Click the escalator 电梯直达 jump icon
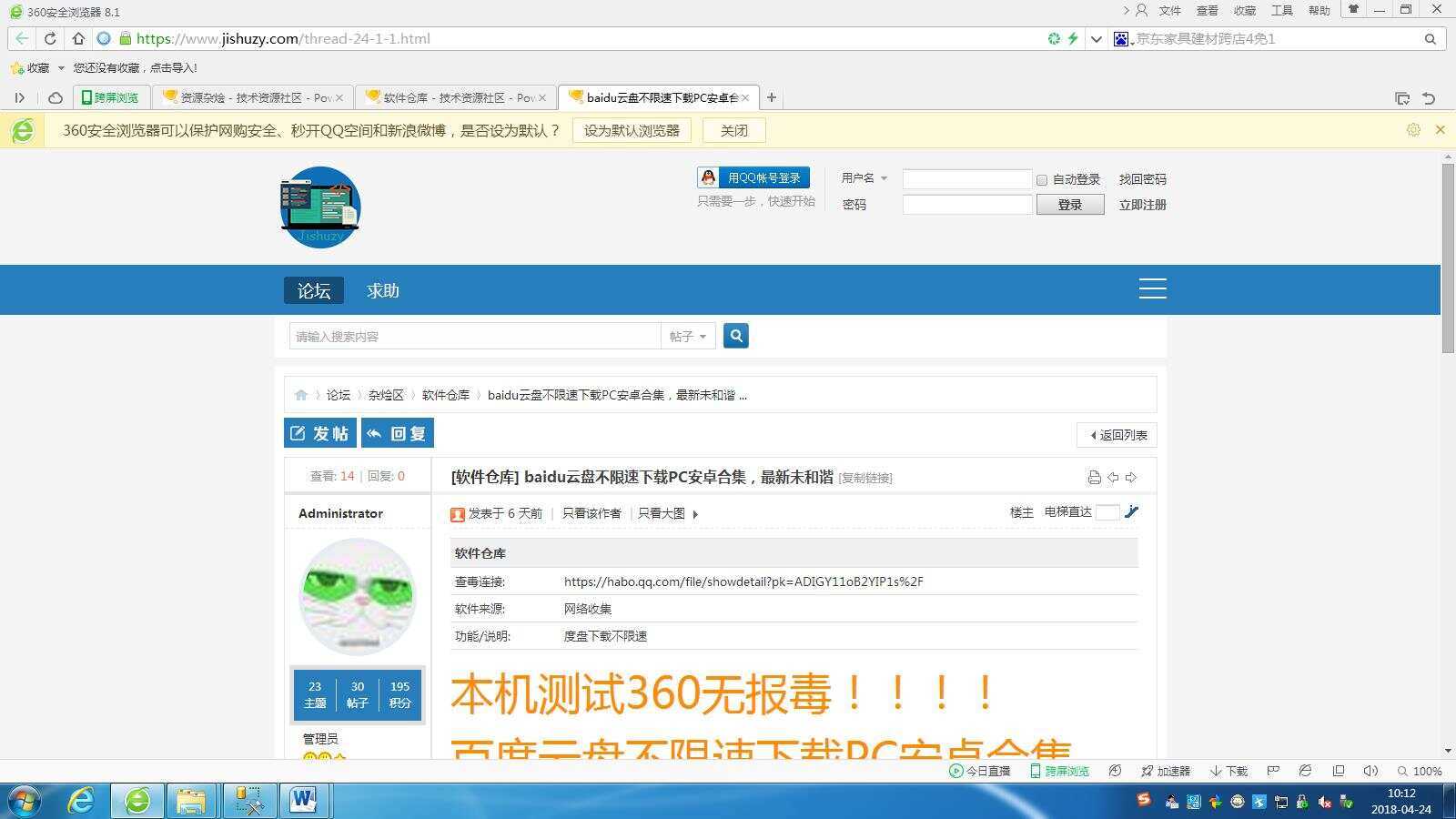 point(1131,511)
